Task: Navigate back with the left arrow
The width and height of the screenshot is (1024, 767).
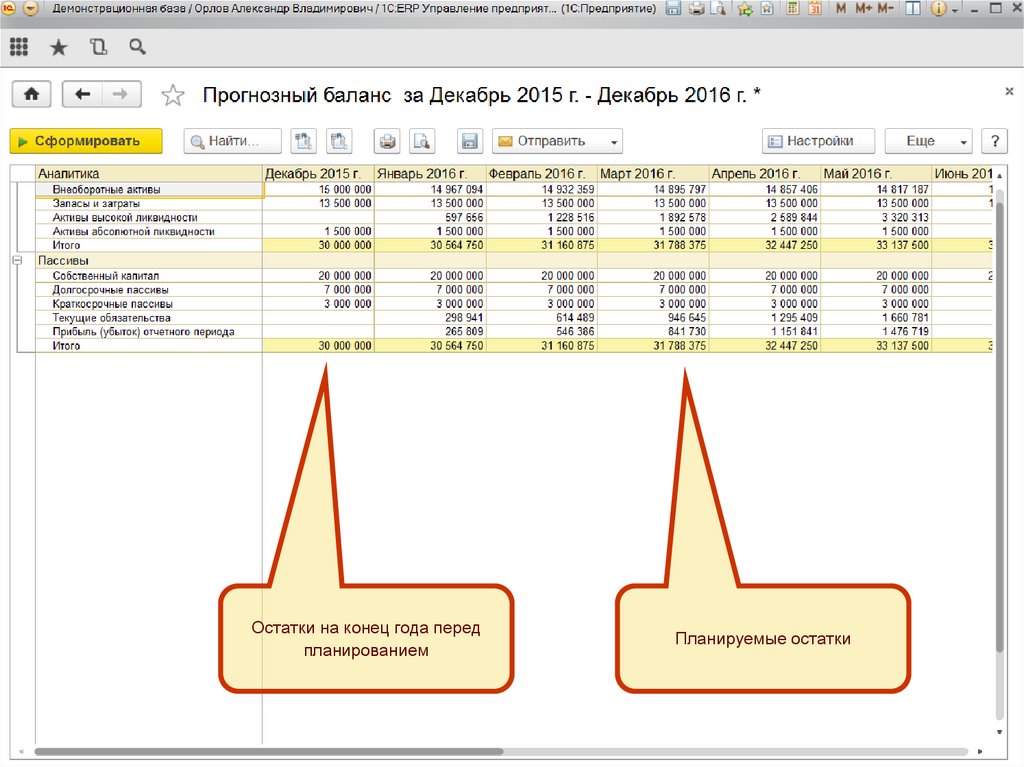Action: 83,94
